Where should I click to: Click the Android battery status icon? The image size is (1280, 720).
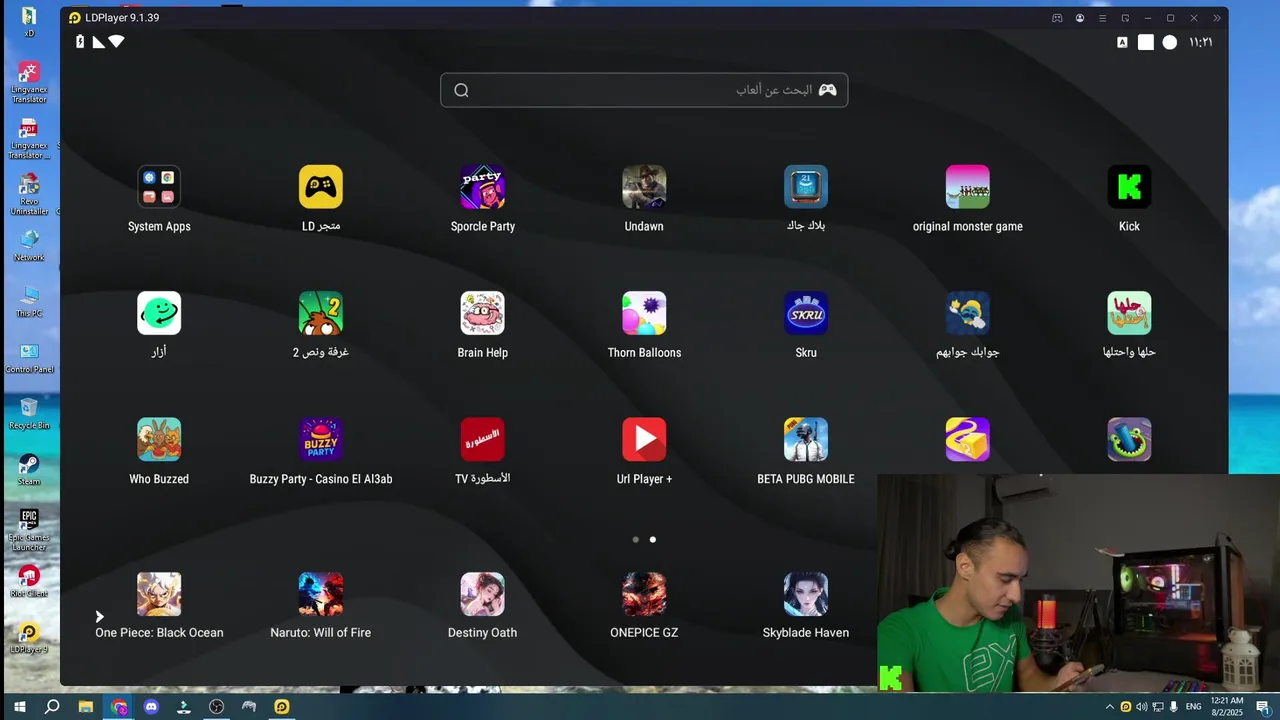[x=80, y=41]
